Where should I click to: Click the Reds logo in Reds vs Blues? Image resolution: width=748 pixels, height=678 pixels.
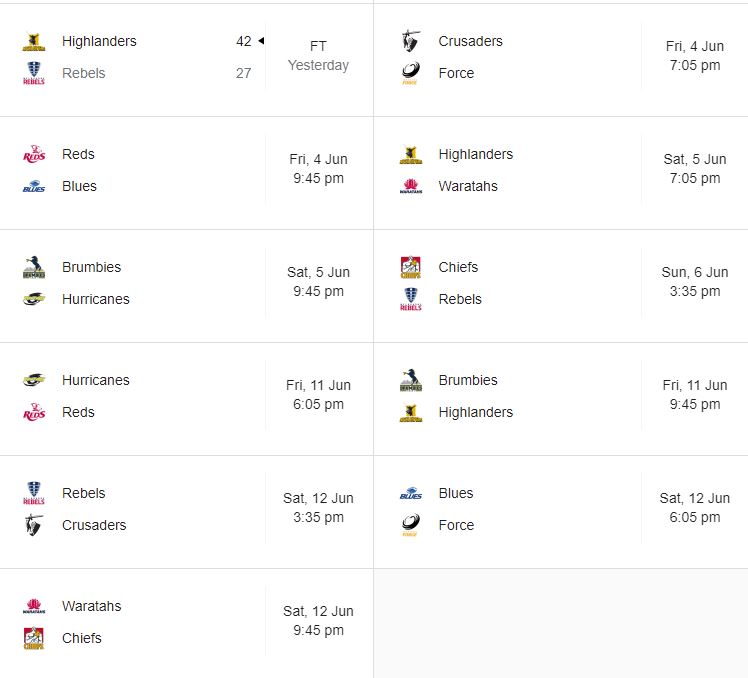34,155
